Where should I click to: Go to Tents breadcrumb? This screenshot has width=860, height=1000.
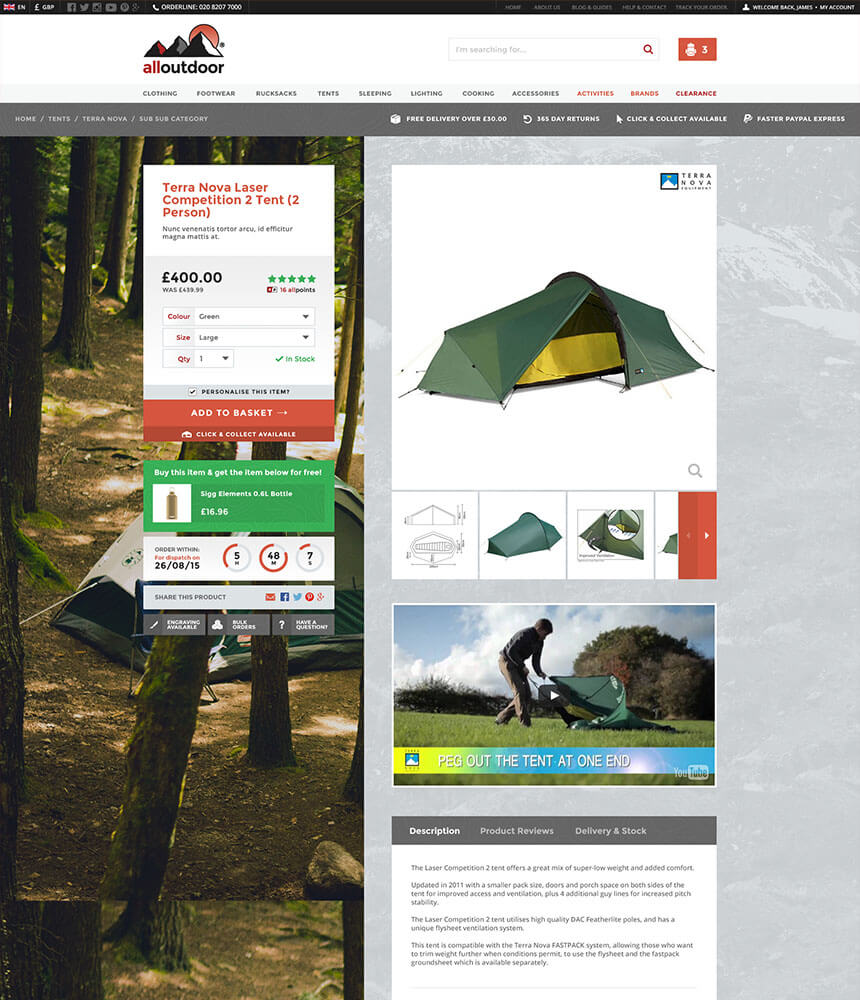[x=59, y=119]
